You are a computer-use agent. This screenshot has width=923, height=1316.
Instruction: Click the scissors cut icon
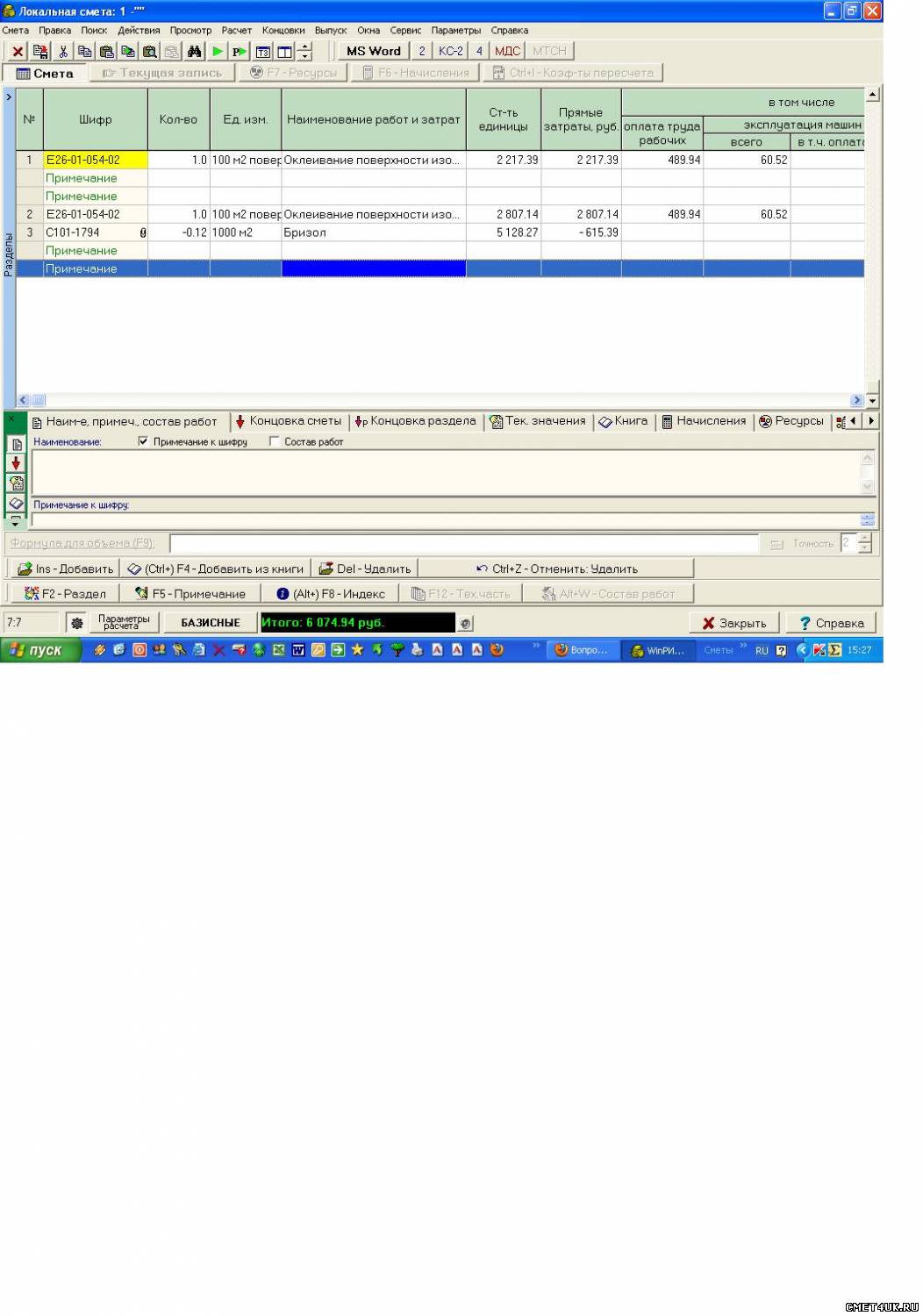click(63, 52)
